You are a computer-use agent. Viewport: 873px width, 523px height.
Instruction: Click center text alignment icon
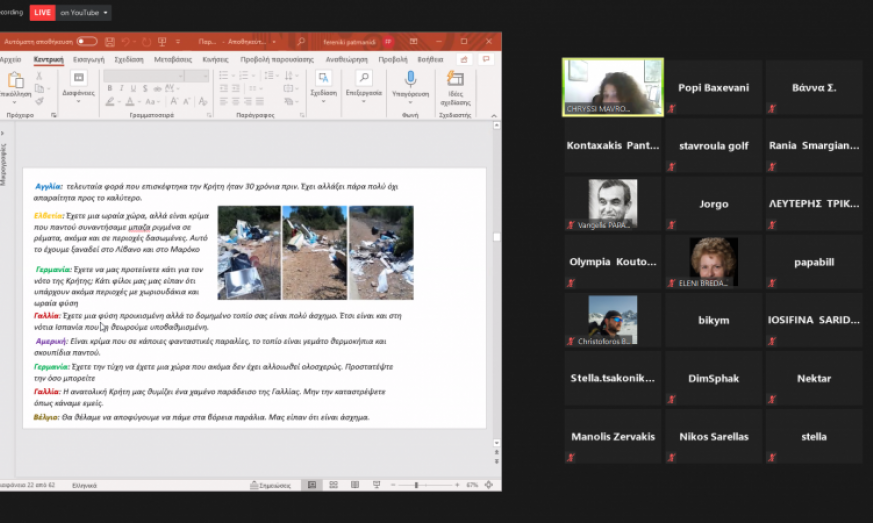pos(236,101)
